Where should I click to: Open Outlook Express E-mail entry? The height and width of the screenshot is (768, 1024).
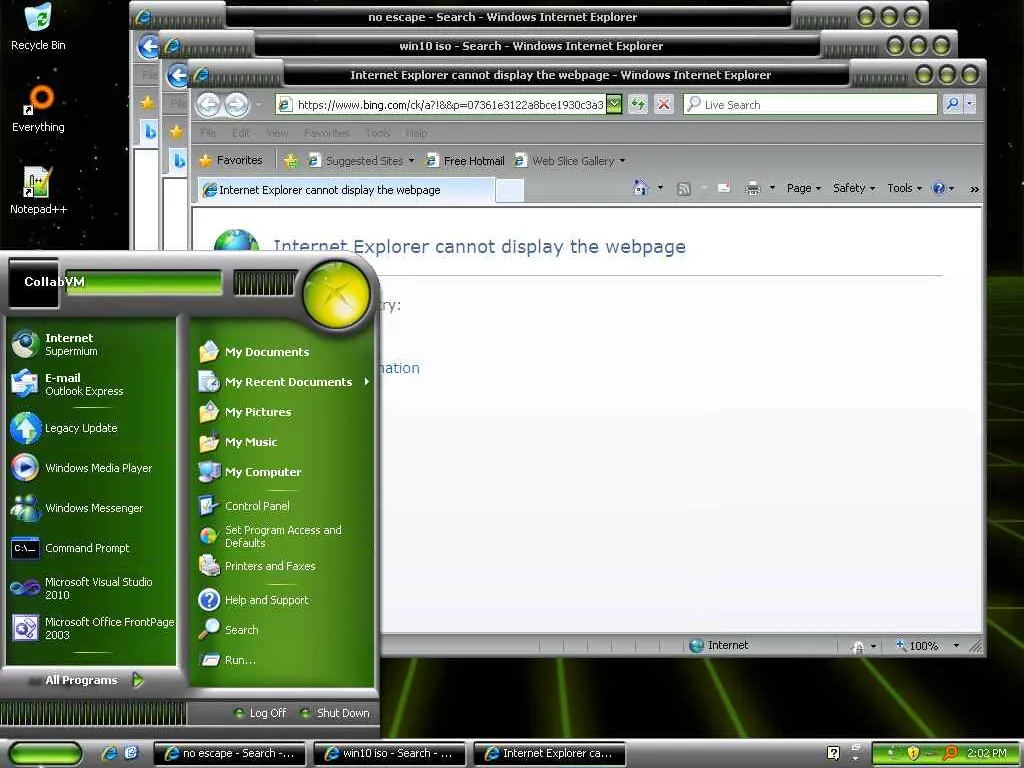pyautogui.click(x=91, y=384)
